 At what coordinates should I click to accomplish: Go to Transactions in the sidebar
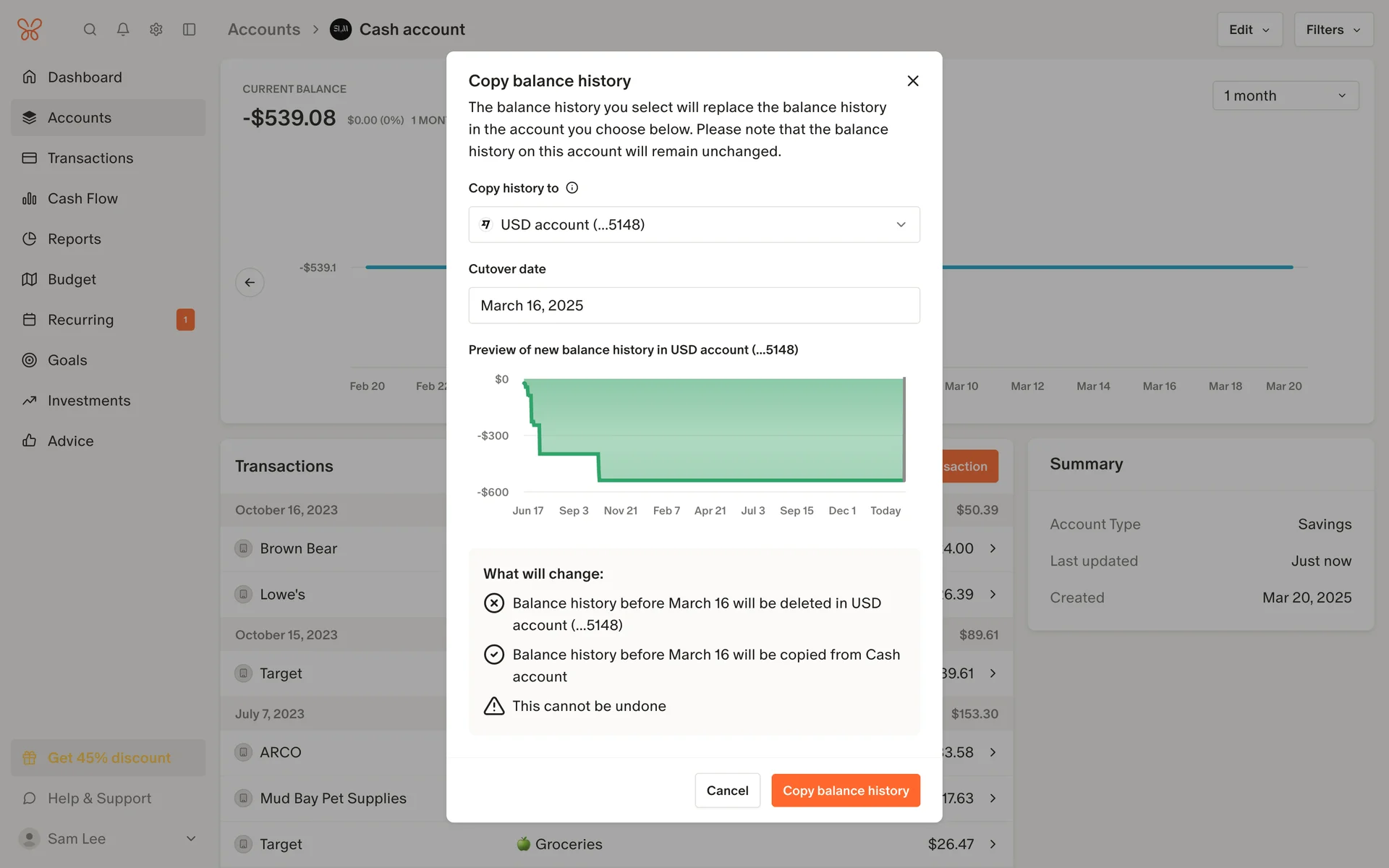[x=90, y=158]
